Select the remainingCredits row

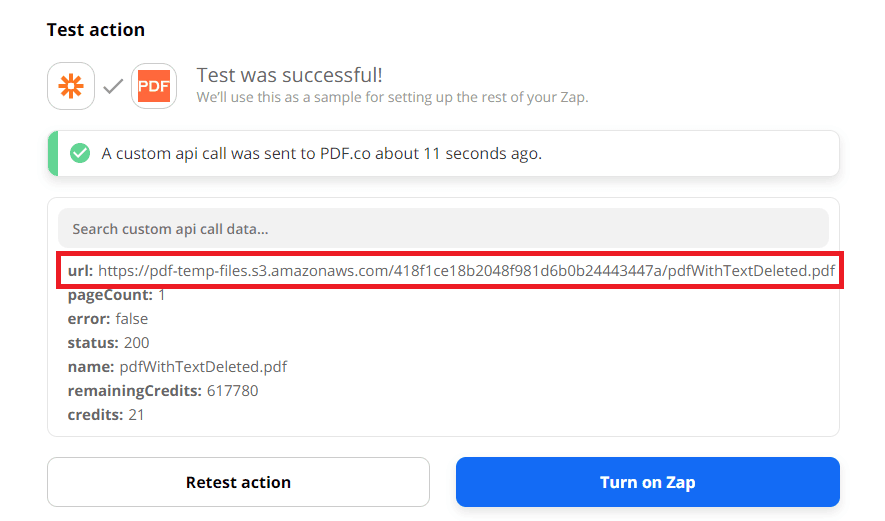coord(162,391)
